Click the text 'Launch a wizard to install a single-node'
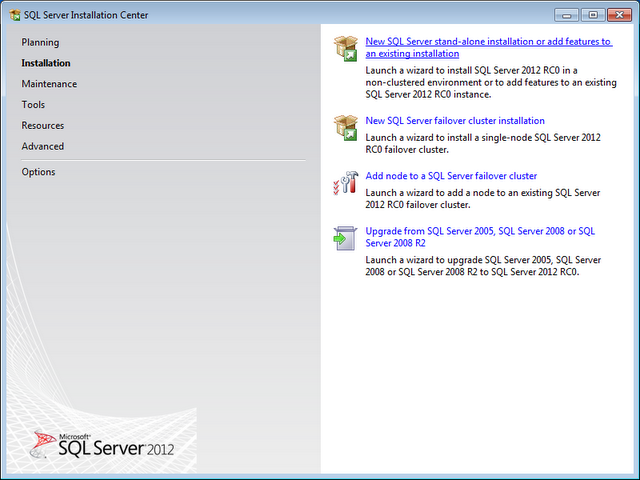Viewport: 640px width, 480px height. pos(448,138)
